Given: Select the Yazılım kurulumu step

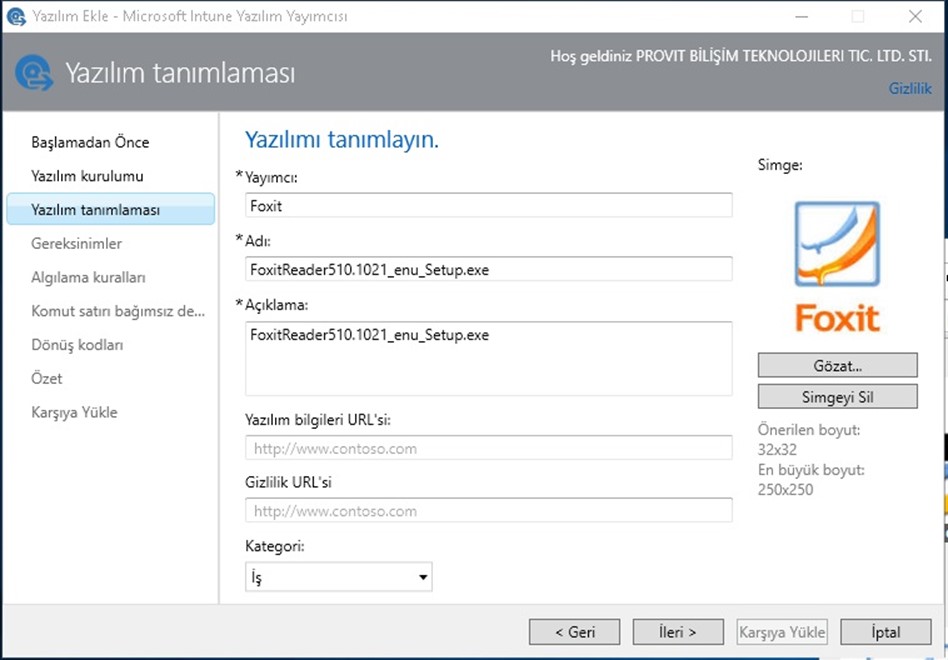Looking at the screenshot, I should [87, 176].
